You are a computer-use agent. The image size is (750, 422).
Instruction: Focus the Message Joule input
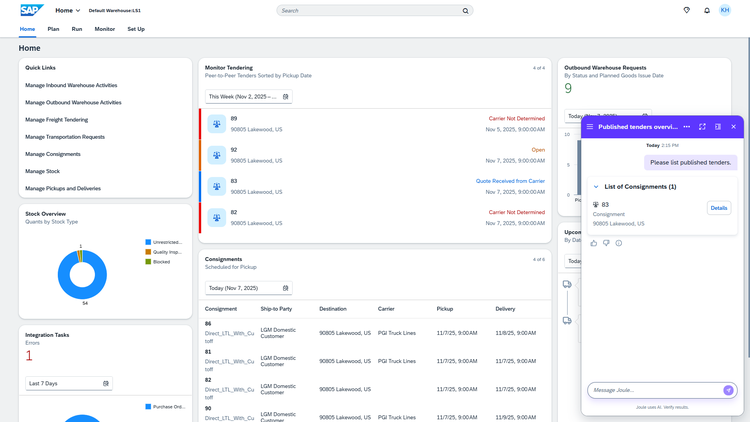click(x=655, y=390)
